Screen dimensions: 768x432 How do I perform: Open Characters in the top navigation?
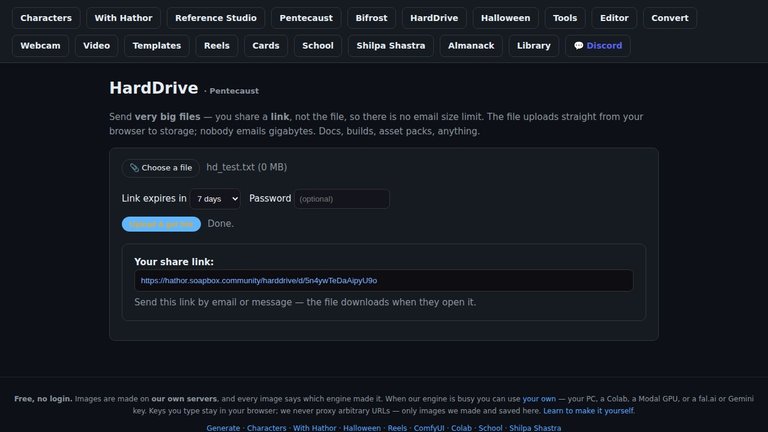coord(46,18)
